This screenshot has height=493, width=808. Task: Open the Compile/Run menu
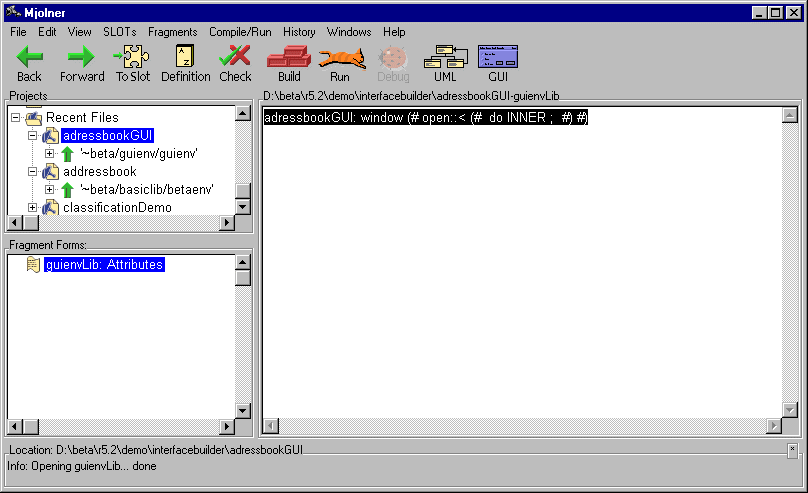[x=240, y=32]
